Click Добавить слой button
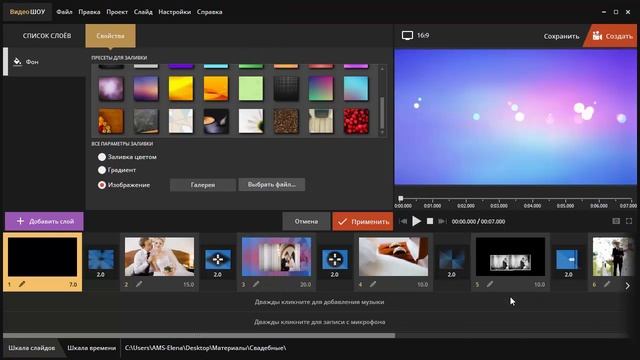Viewport: 640px width, 360px height. click(44, 221)
